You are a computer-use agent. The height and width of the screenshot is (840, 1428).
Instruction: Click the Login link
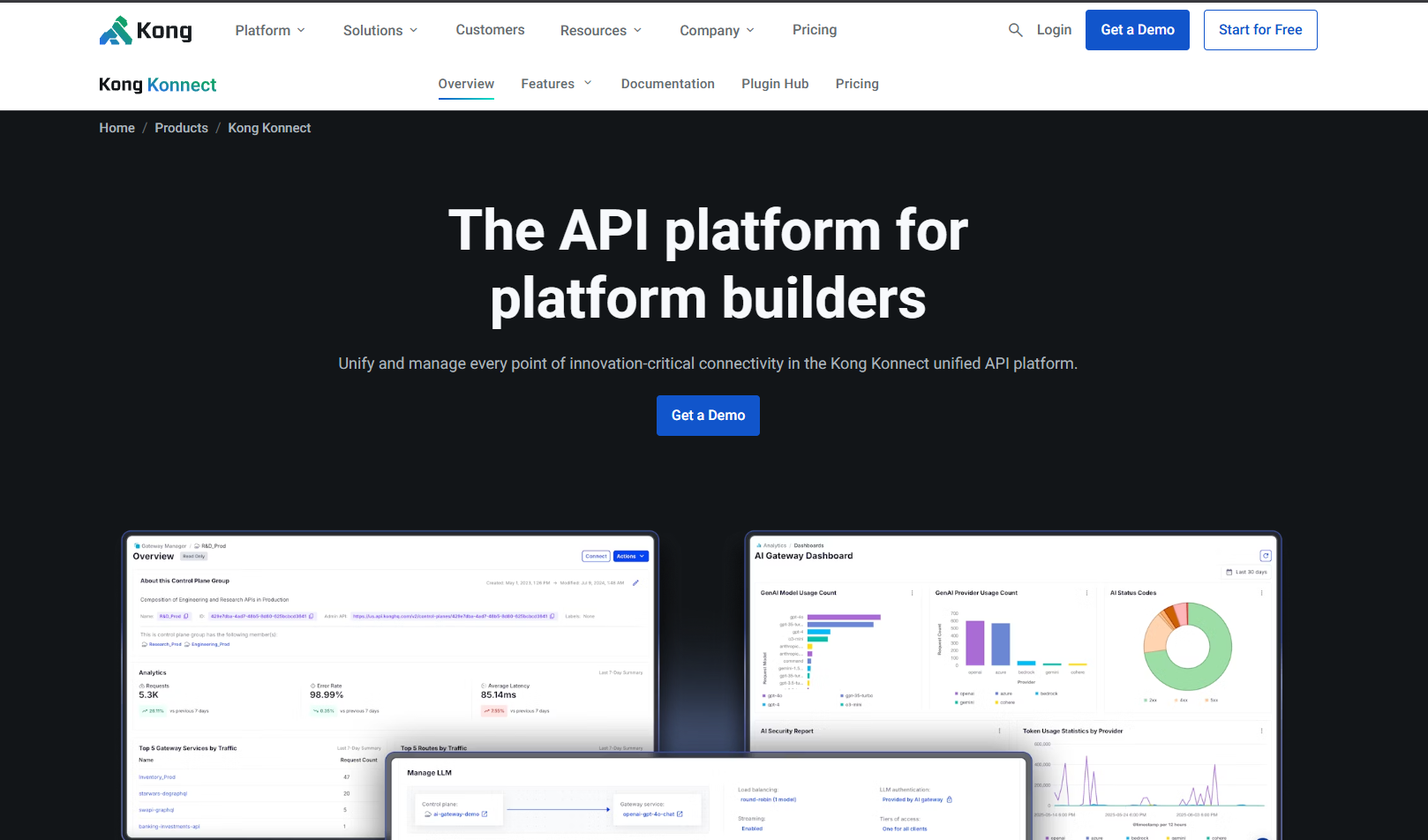1054,30
